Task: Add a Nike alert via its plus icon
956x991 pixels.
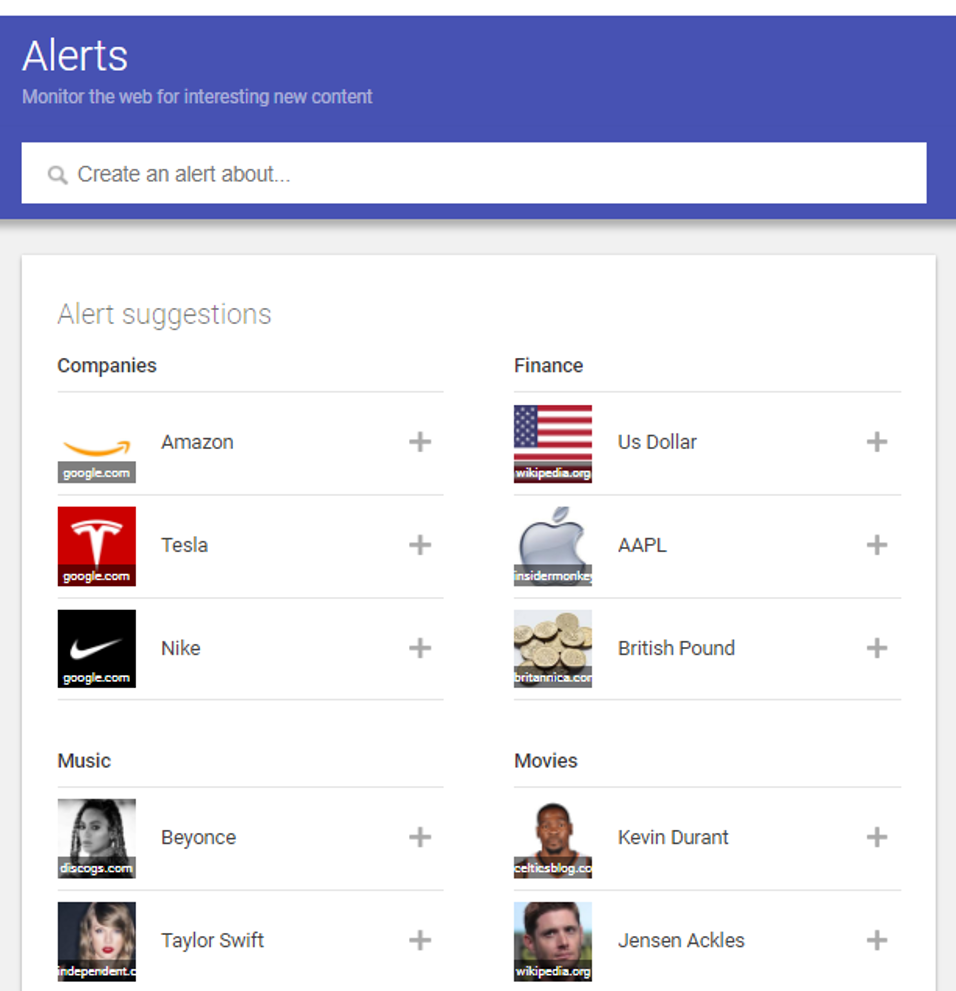Action: point(419,648)
